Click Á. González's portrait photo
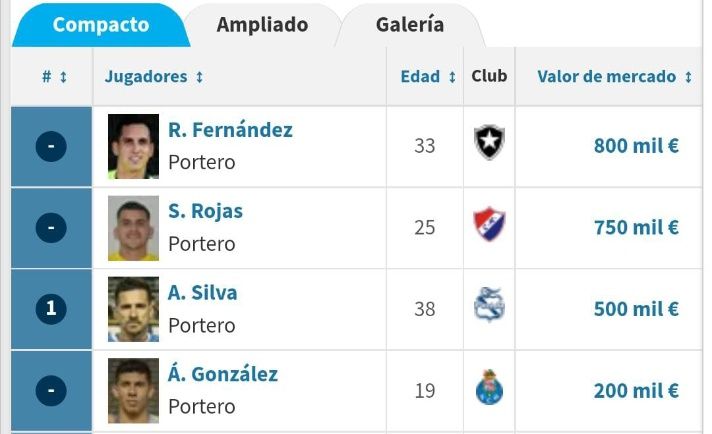The image size is (712, 434). pyautogui.click(x=133, y=390)
